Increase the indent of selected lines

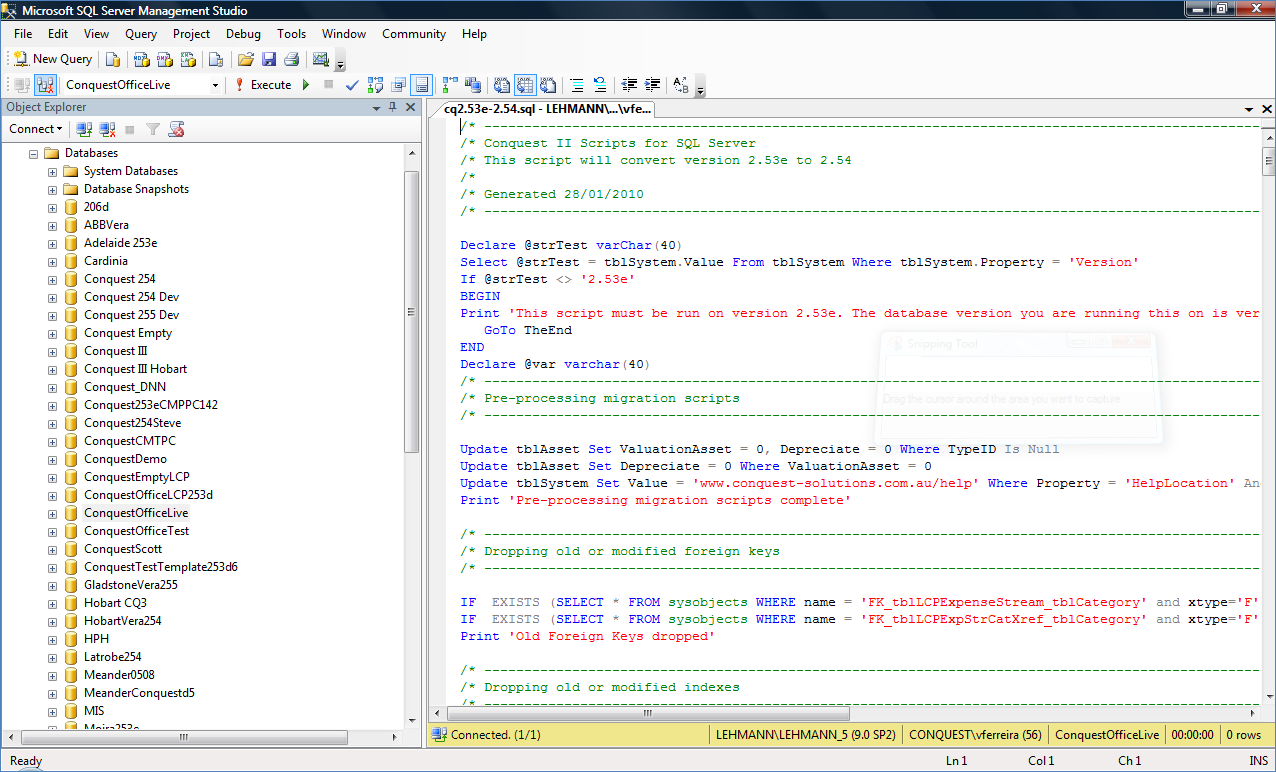click(652, 85)
